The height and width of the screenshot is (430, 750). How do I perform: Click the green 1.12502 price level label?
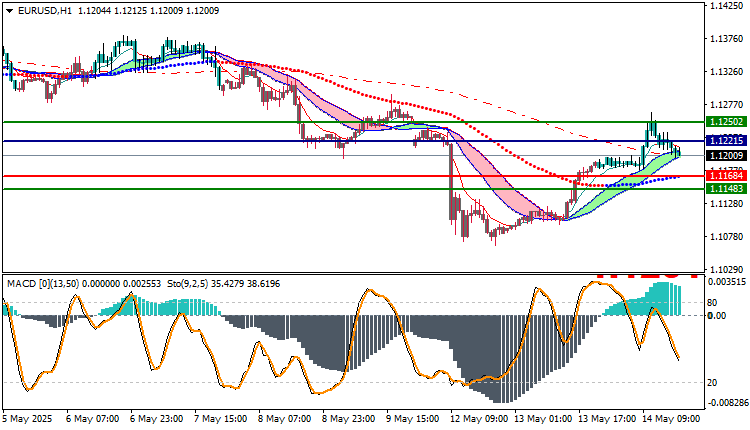pyautogui.click(x=727, y=122)
